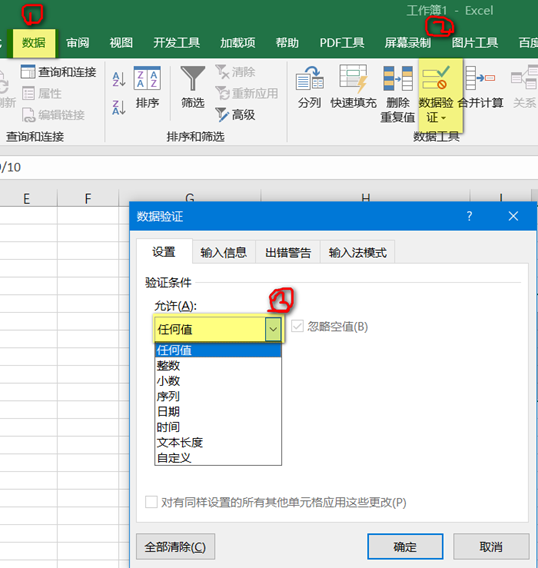Click the 高级 advanced filter icon

pos(222,115)
